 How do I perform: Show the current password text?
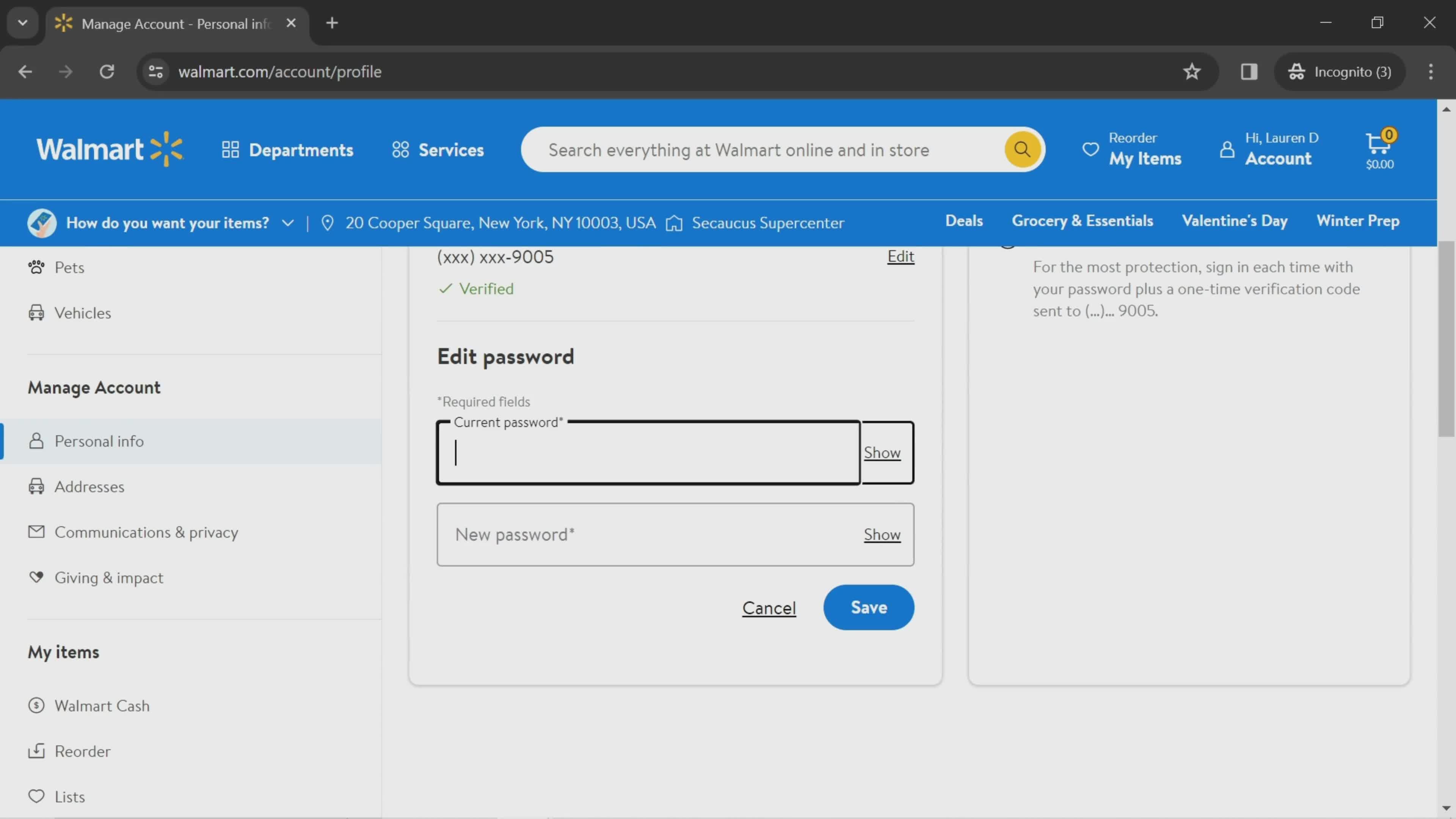pyautogui.click(x=882, y=453)
